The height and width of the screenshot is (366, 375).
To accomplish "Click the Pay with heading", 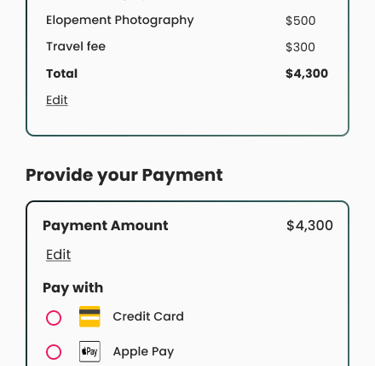I will (73, 288).
